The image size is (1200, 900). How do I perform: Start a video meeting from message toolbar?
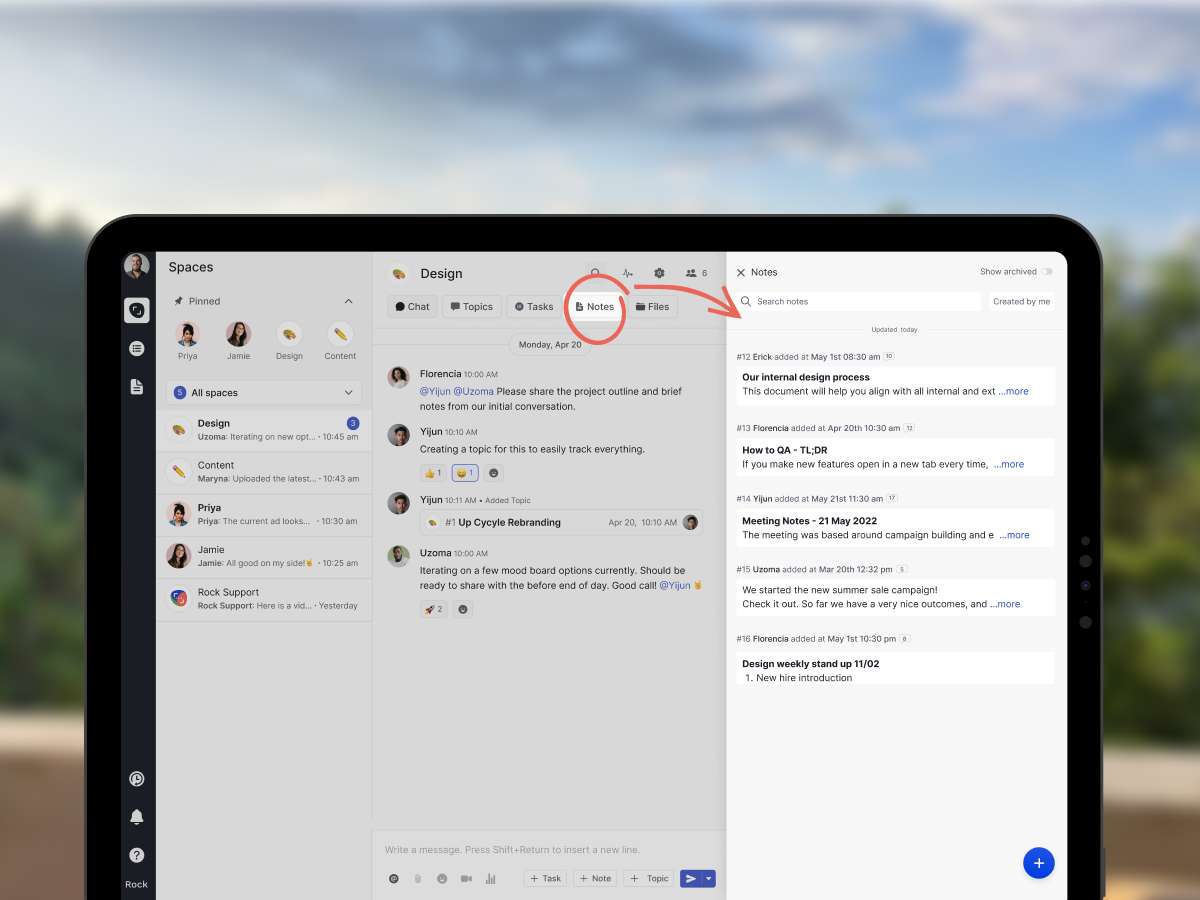466,879
